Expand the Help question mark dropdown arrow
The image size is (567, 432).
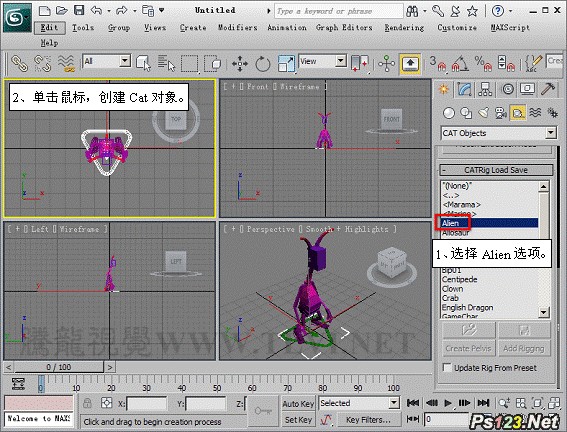pyautogui.click(x=510, y=11)
